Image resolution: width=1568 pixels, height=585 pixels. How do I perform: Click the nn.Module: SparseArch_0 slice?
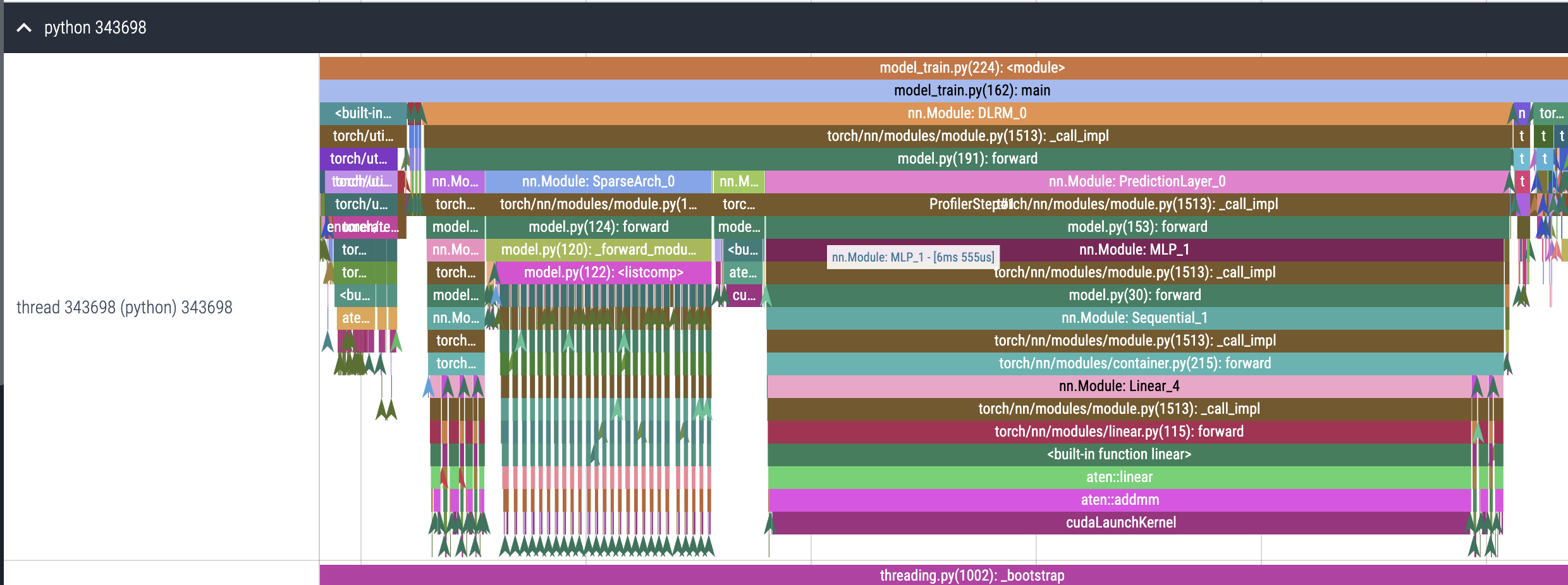coord(598,181)
